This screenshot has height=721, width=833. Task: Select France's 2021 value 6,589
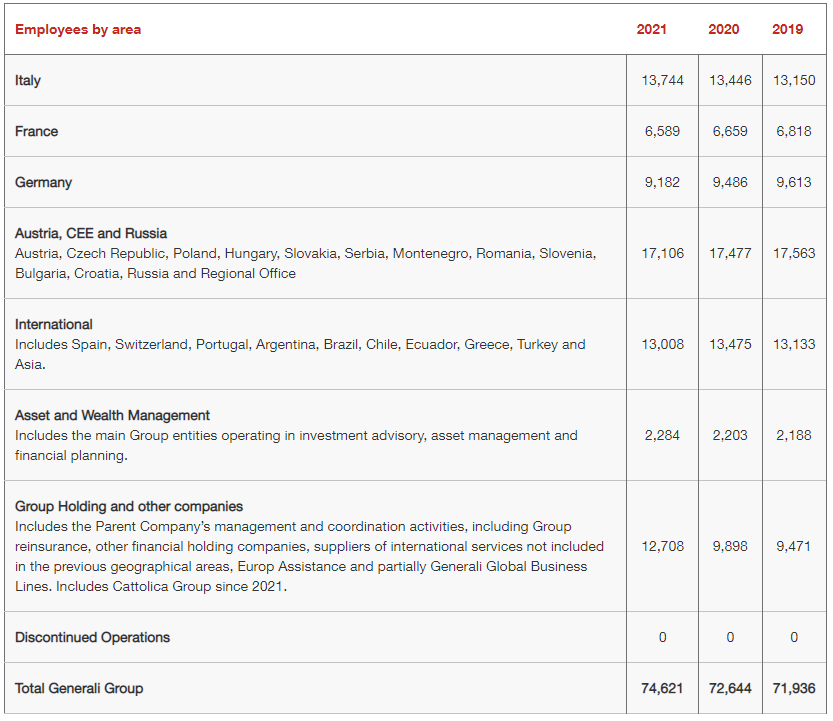662,131
